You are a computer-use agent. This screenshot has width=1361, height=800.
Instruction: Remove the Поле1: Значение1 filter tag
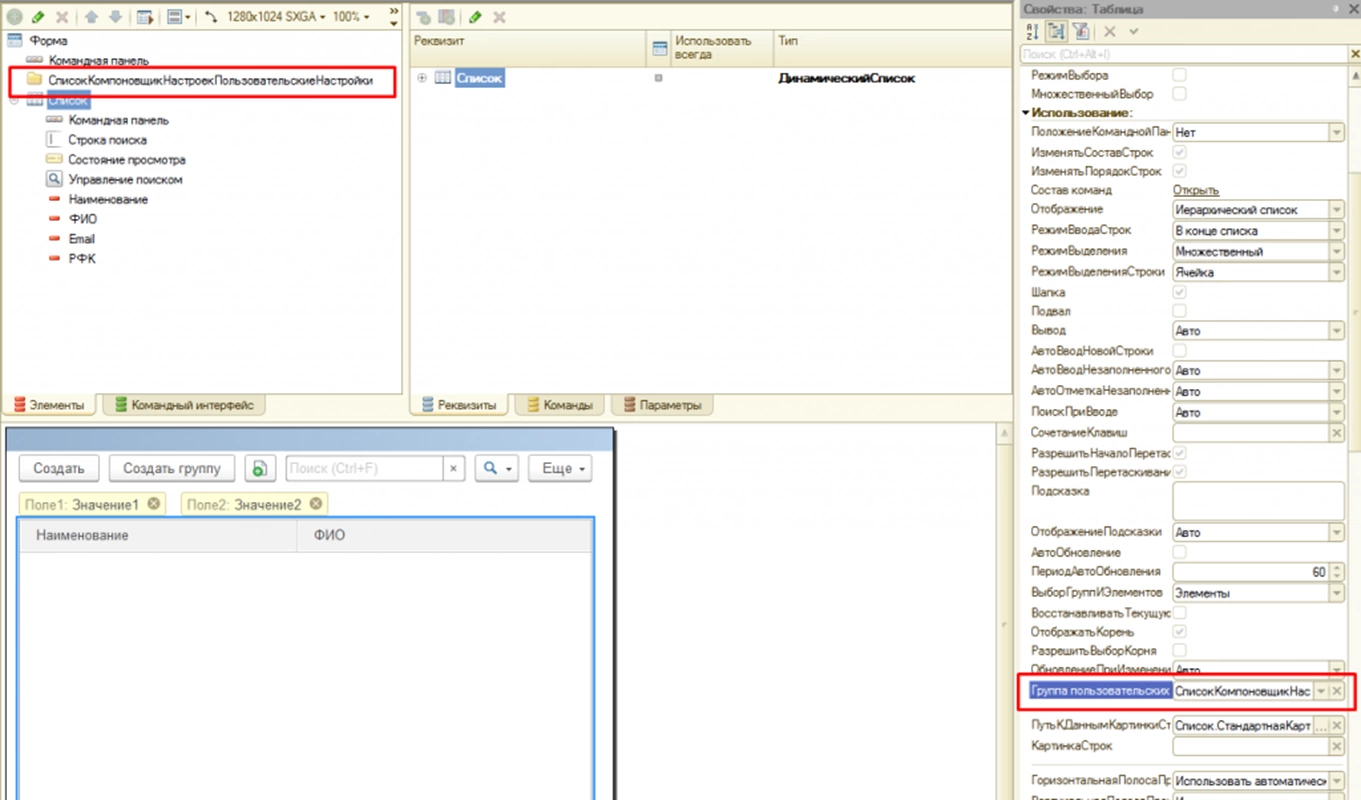154,504
